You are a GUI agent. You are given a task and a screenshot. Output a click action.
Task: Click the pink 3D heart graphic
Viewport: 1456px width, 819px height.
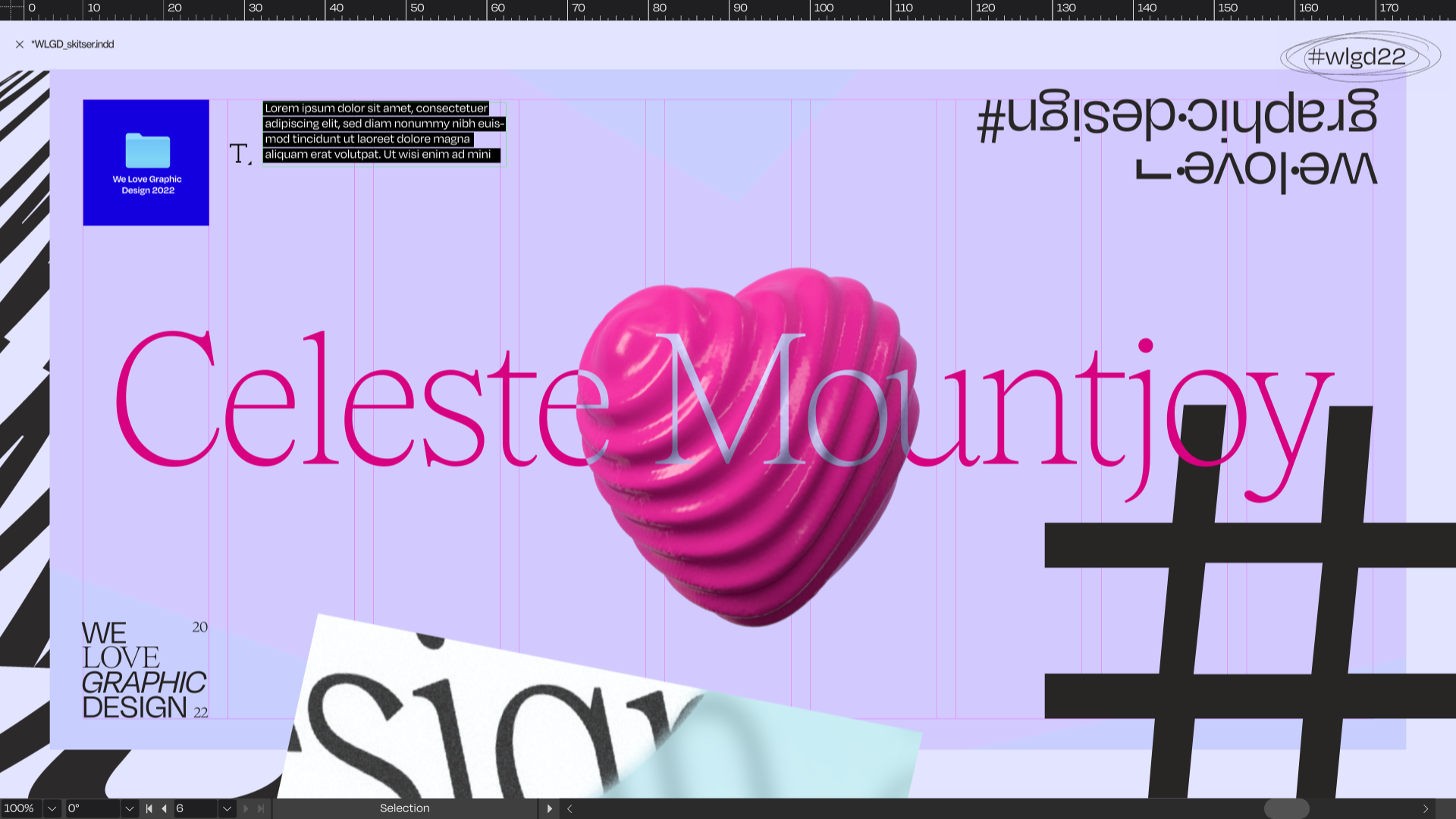pyautogui.click(x=748, y=447)
